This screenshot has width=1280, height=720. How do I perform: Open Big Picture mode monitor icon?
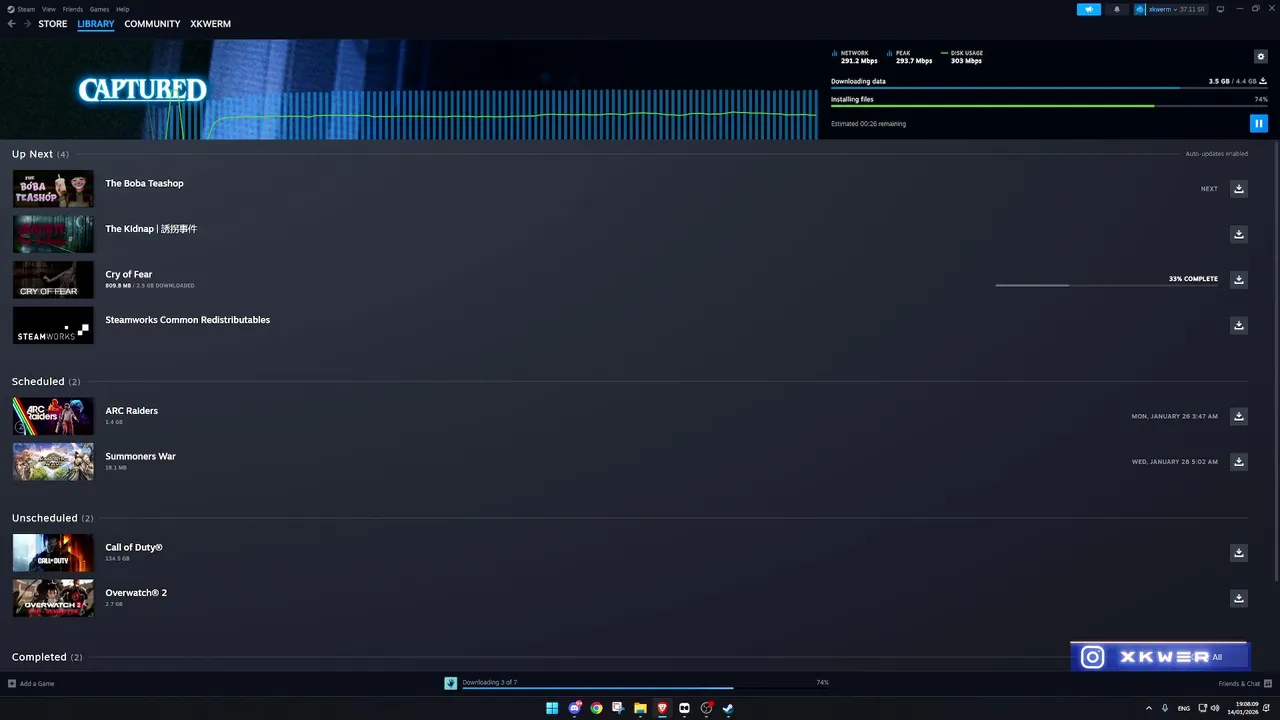[1220, 9]
